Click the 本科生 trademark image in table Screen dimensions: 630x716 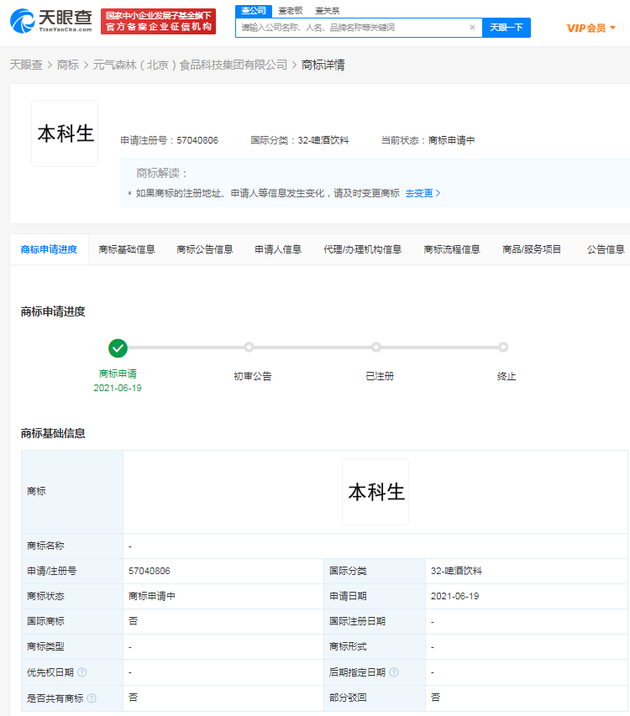point(376,492)
